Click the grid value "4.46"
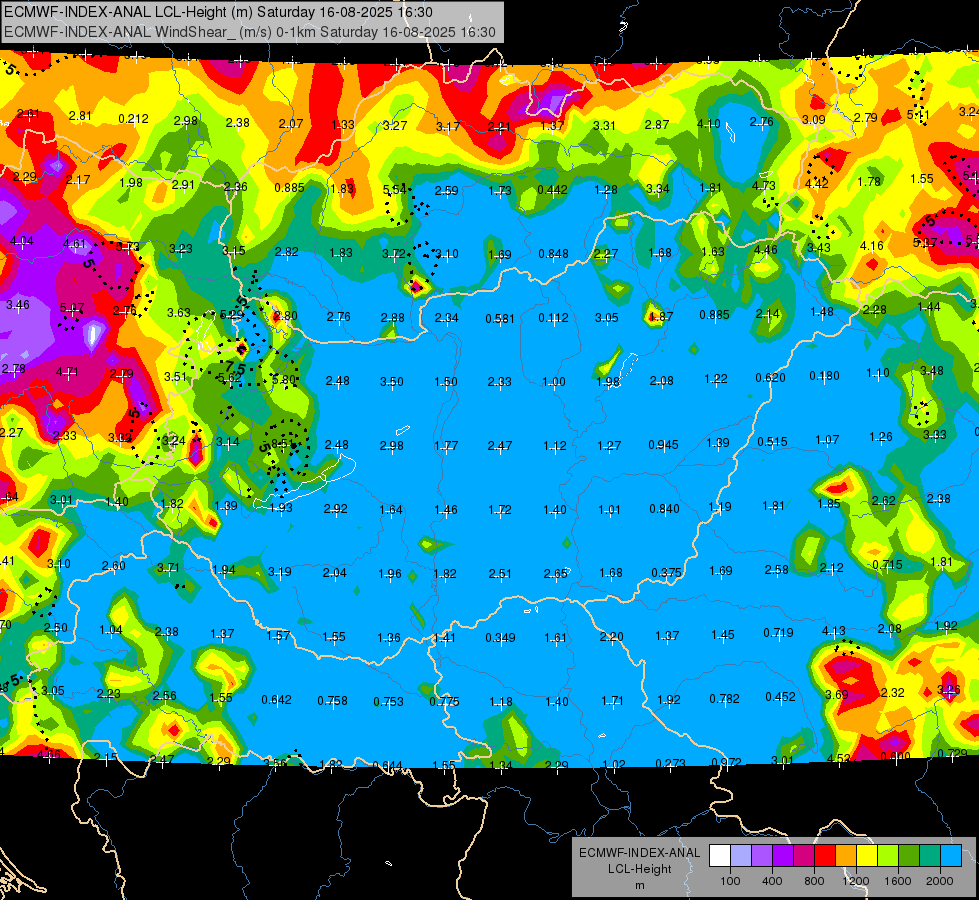Screen dimensions: 979x900 pyautogui.click(x=765, y=250)
